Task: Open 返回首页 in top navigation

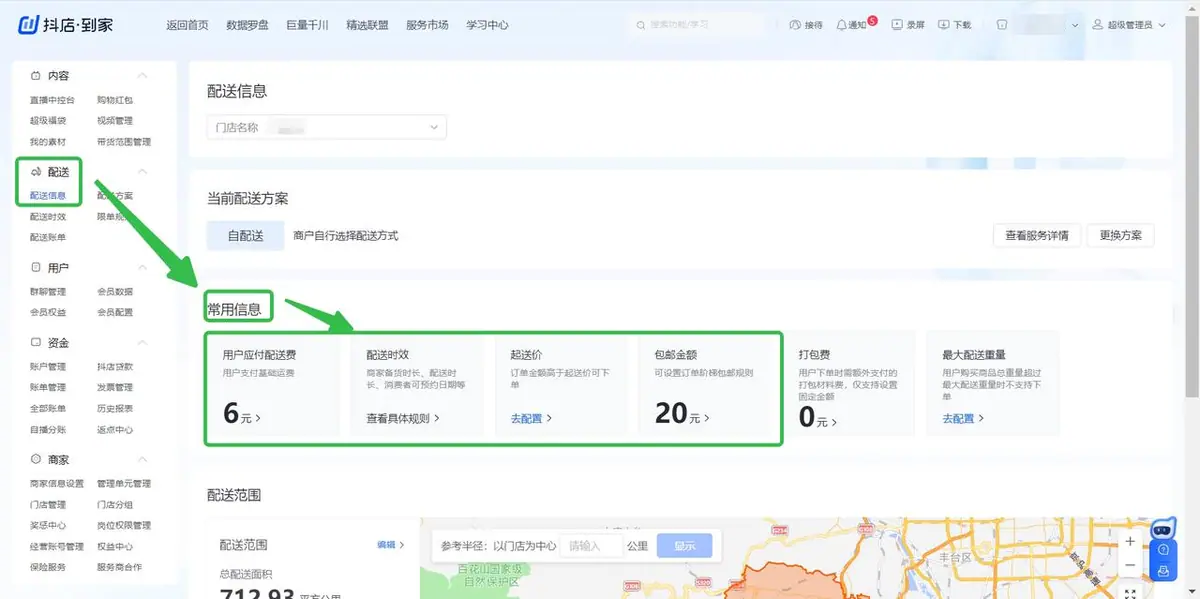Action: tap(187, 25)
